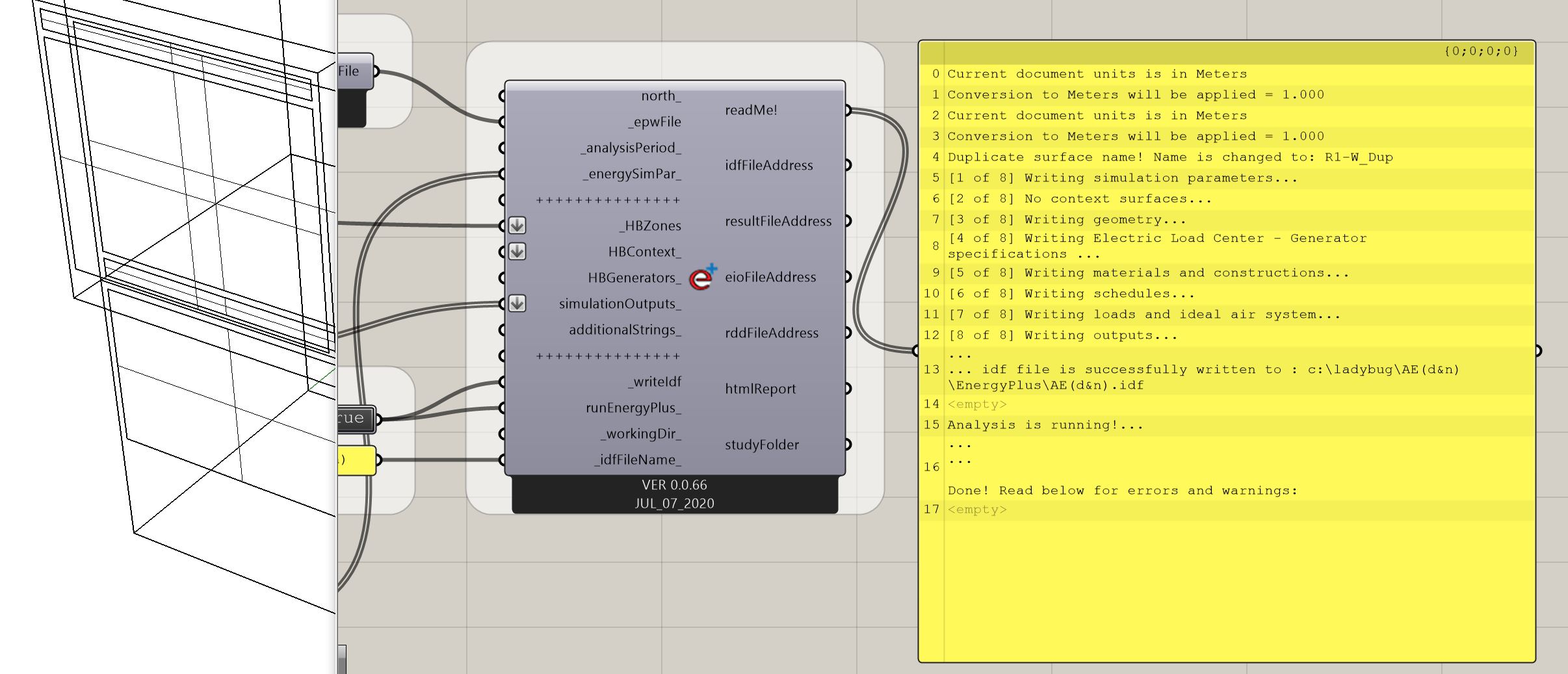Screen dimensions: 1568x674
Task: Click the VER 0.0.66 version label
Action: (x=674, y=485)
